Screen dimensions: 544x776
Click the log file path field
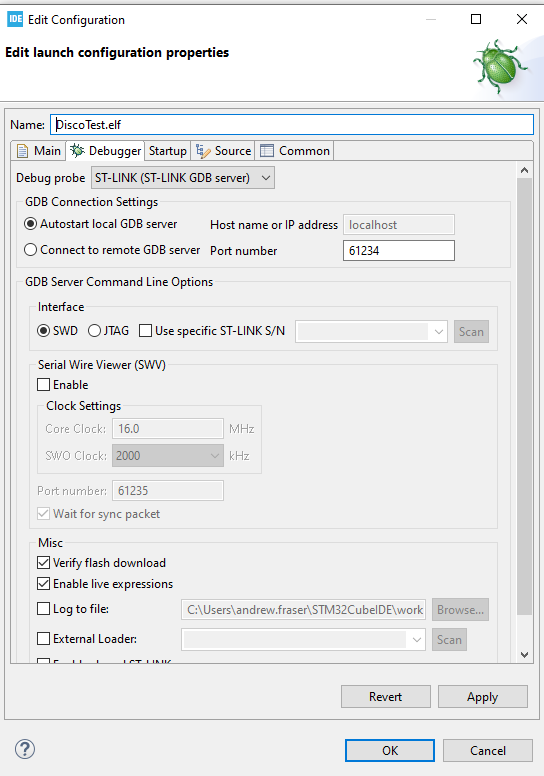tap(303, 610)
